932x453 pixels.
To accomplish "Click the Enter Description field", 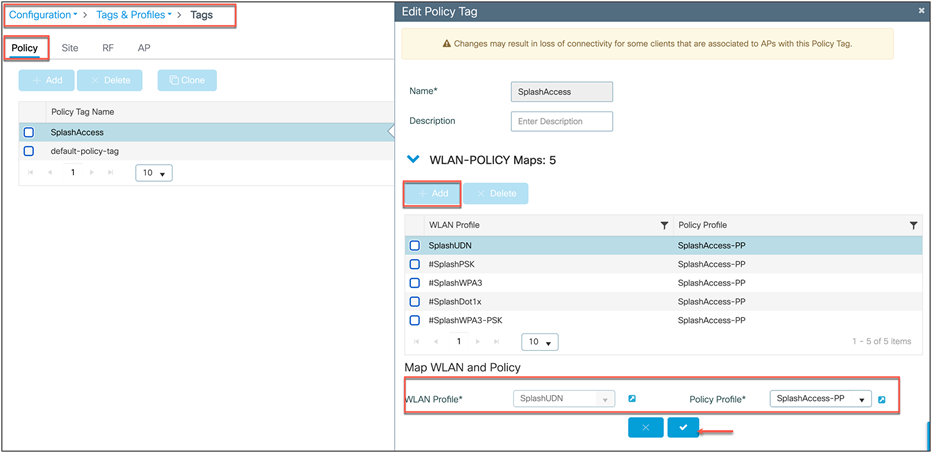I will 562,121.
